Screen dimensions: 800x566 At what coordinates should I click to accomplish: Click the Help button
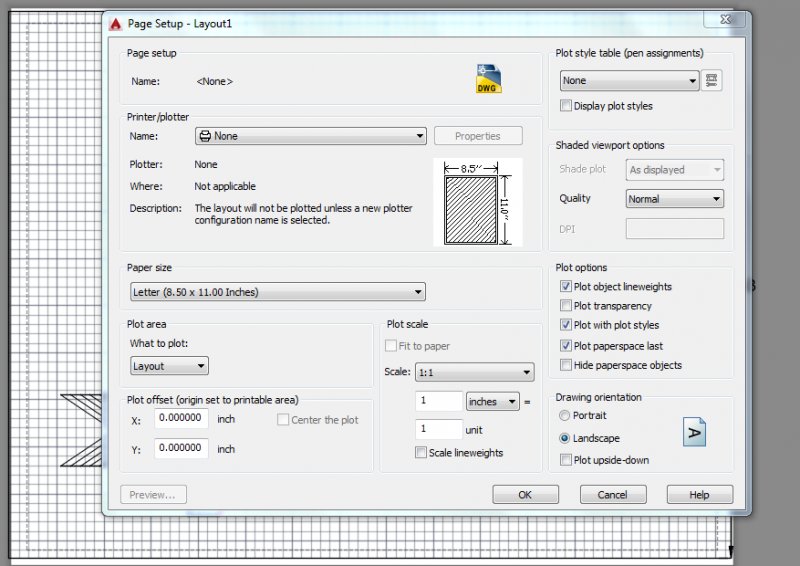click(699, 495)
